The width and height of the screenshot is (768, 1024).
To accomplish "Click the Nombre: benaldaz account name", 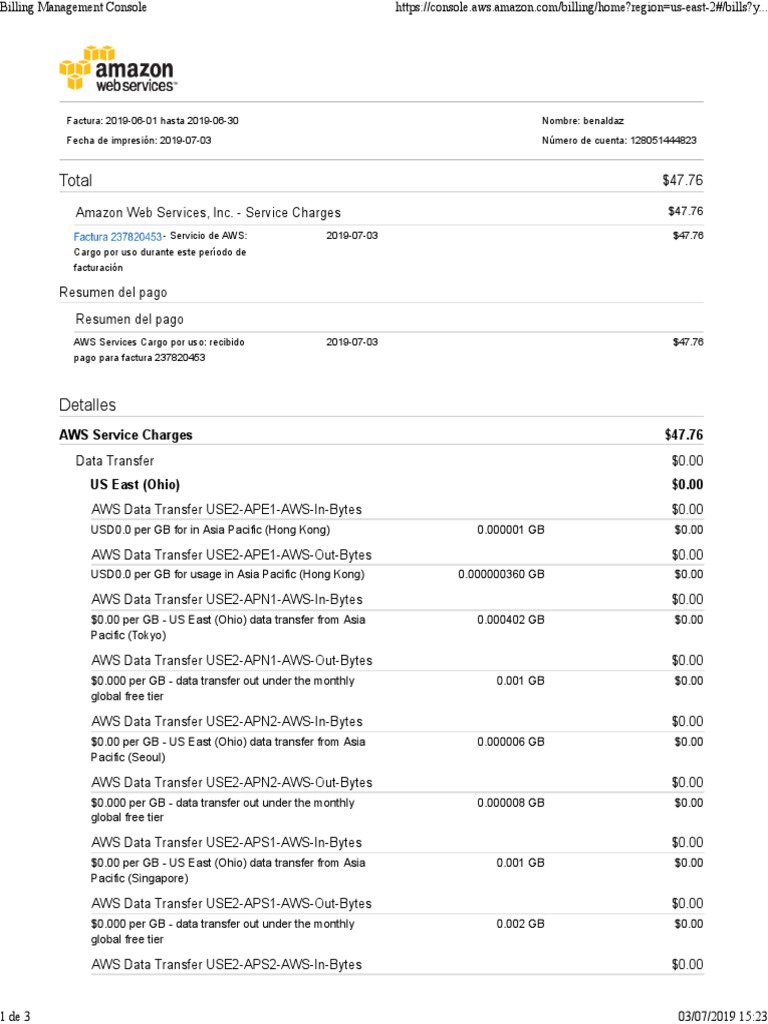I will coord(585,121).
